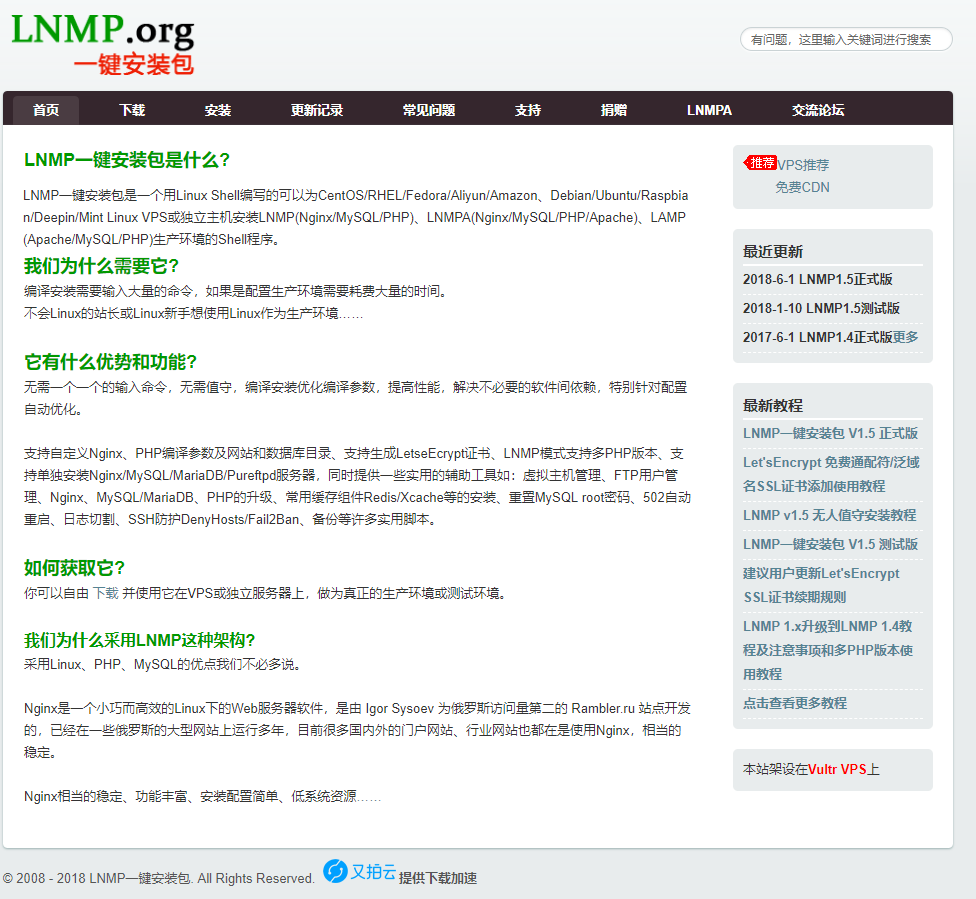Open the 首页 navigation tab
976x899 pixels.
pyautogui.click(x=46, y=110)
